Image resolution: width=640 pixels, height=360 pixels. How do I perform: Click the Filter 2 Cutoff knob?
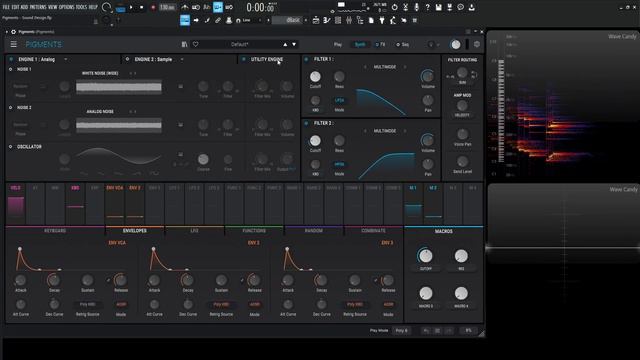pyautogui.click(x=315, y=141)
